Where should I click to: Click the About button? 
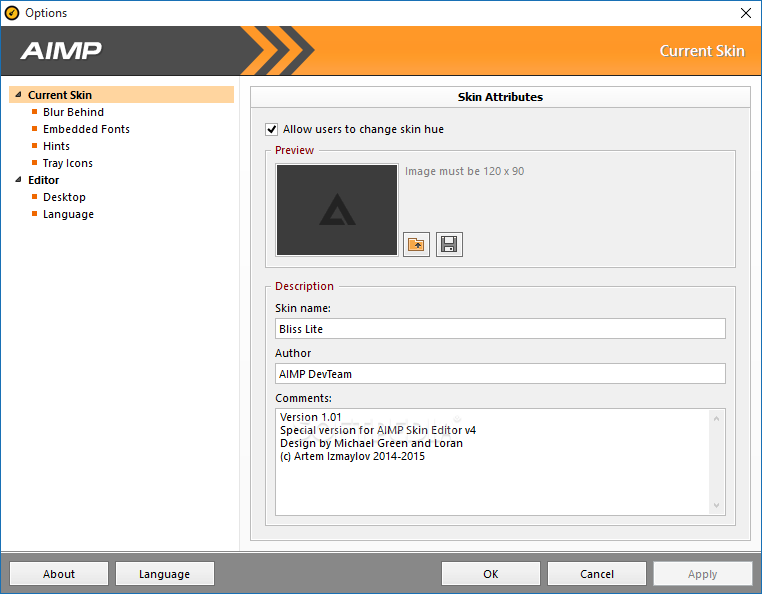click(x=59, y=574)
